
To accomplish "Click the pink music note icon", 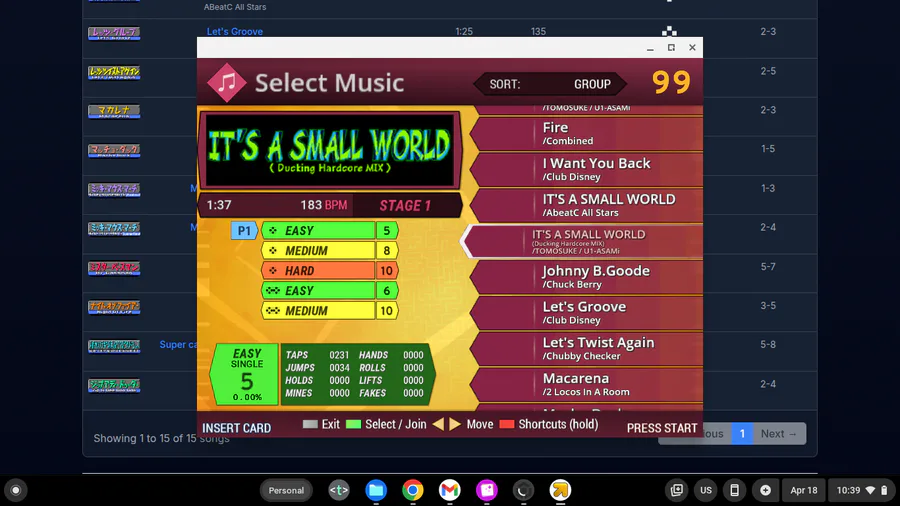I will [227, 83].
